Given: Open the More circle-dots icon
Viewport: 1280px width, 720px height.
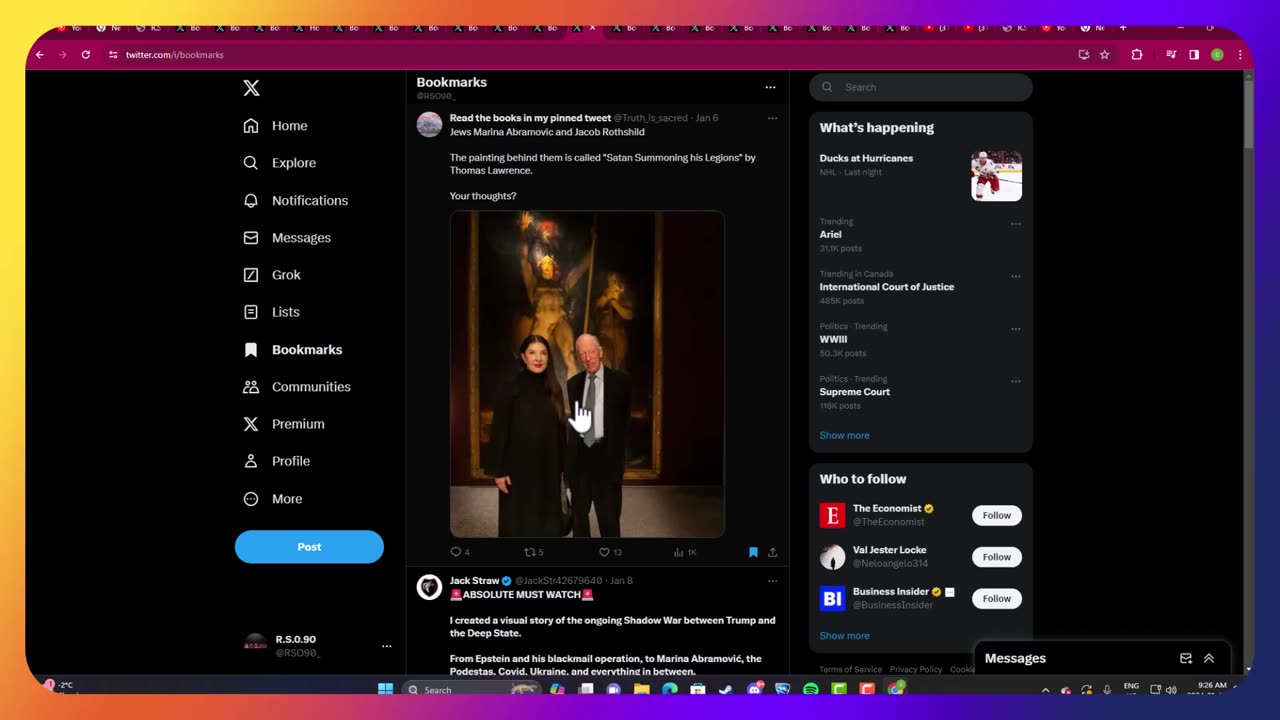Looking at the screenshot, I should pyautogui.click(x=251, y=499).
